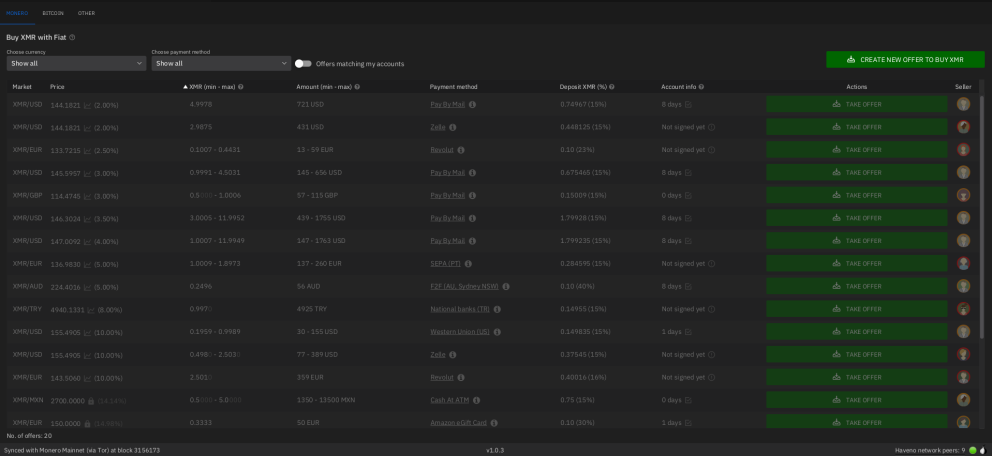
Task: Click the 1350 - 13500 MXN amount cell
Action: coord(326,400)
